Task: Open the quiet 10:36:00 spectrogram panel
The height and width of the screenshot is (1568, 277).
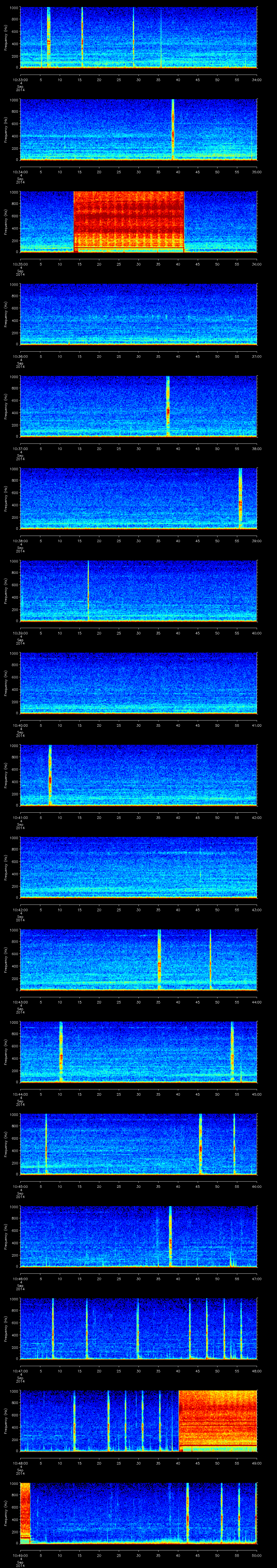Action: 138,313
